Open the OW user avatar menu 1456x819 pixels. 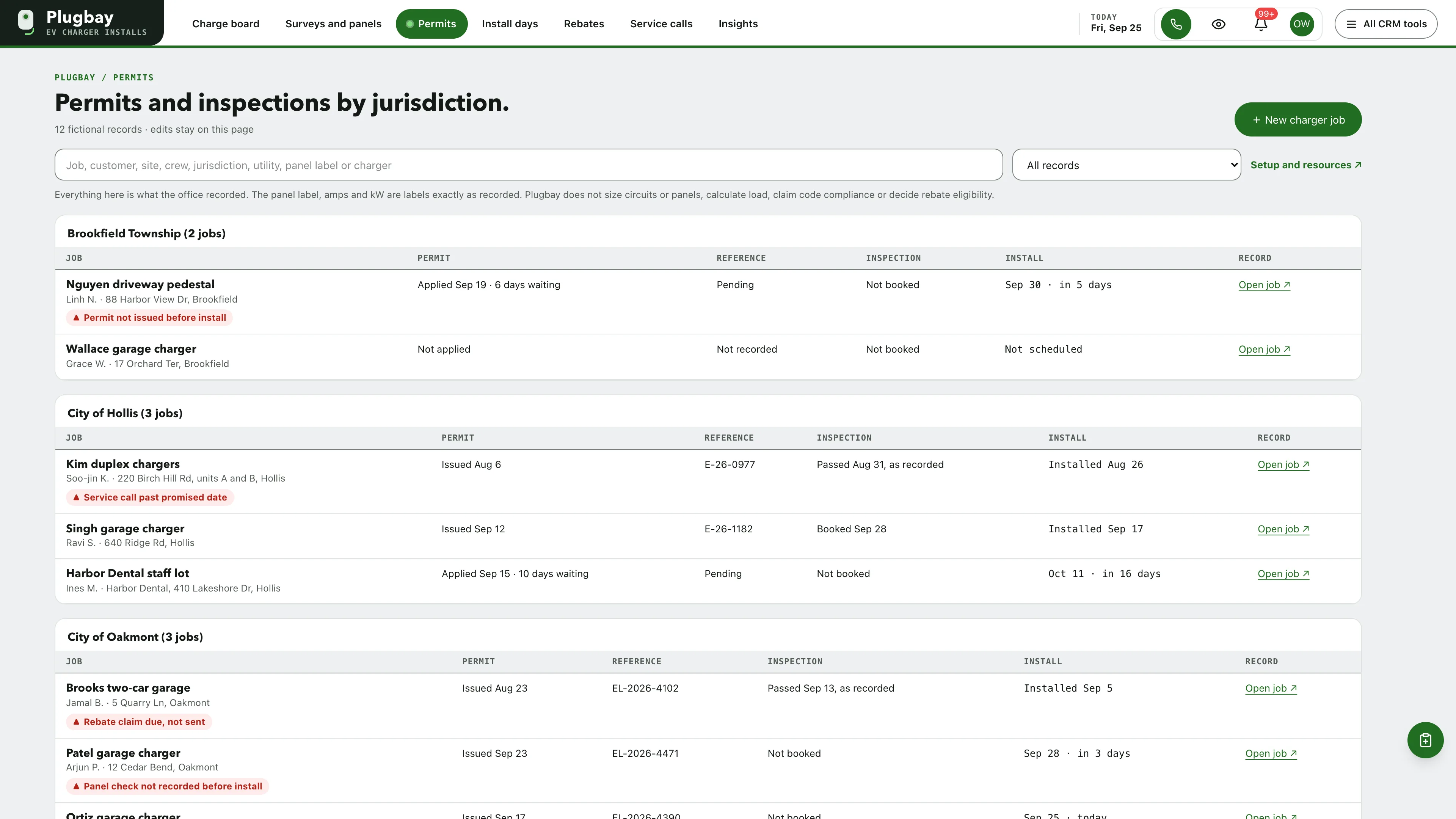[1302, 24]
